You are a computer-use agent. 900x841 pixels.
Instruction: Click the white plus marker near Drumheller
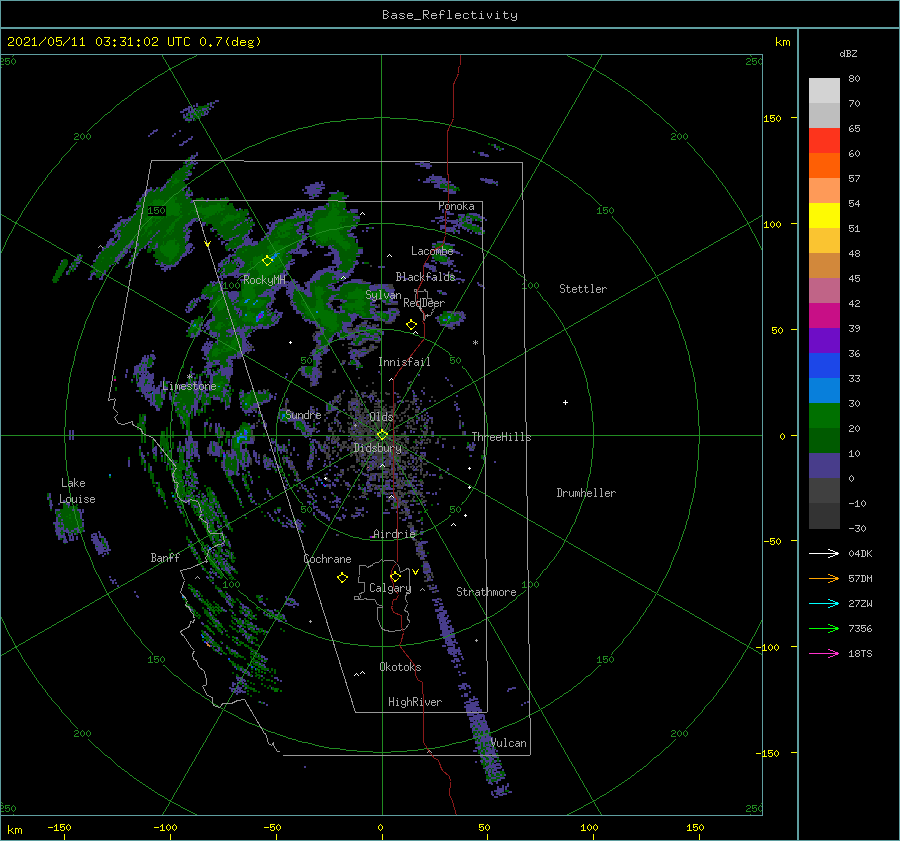[x=565, y=402]
